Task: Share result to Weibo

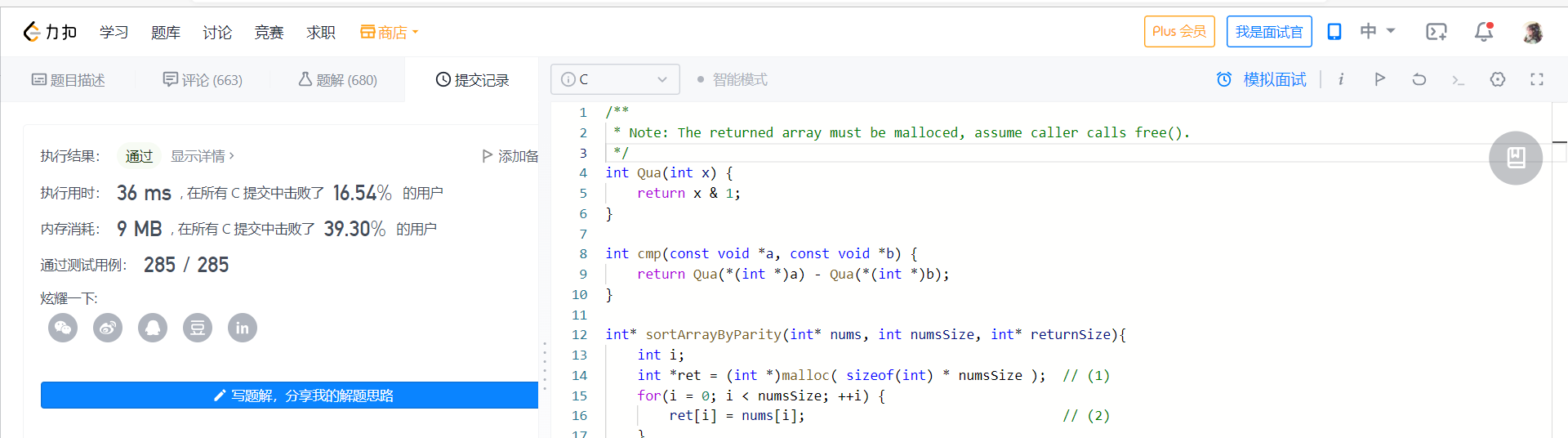Action: (x=108, y=328)
